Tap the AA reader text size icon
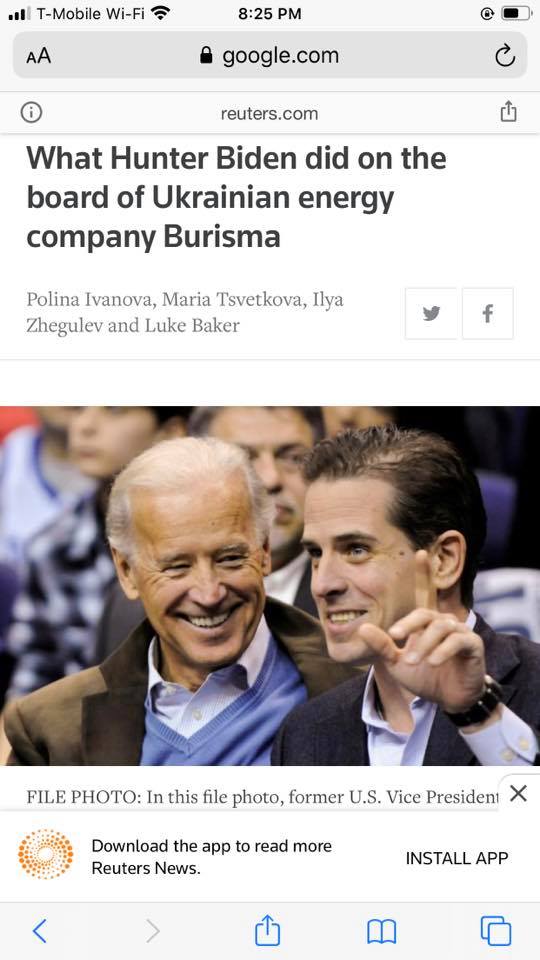540x960 pixels. click(39, 56)
